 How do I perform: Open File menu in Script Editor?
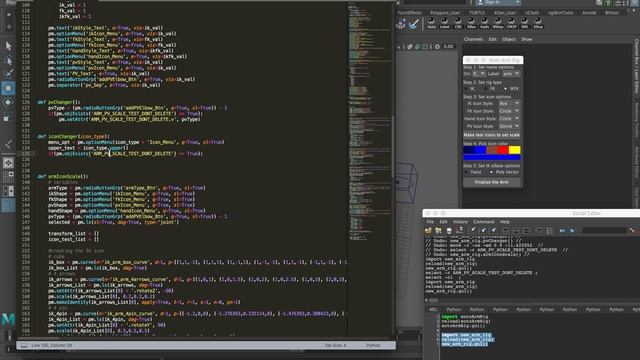[430, 222]
